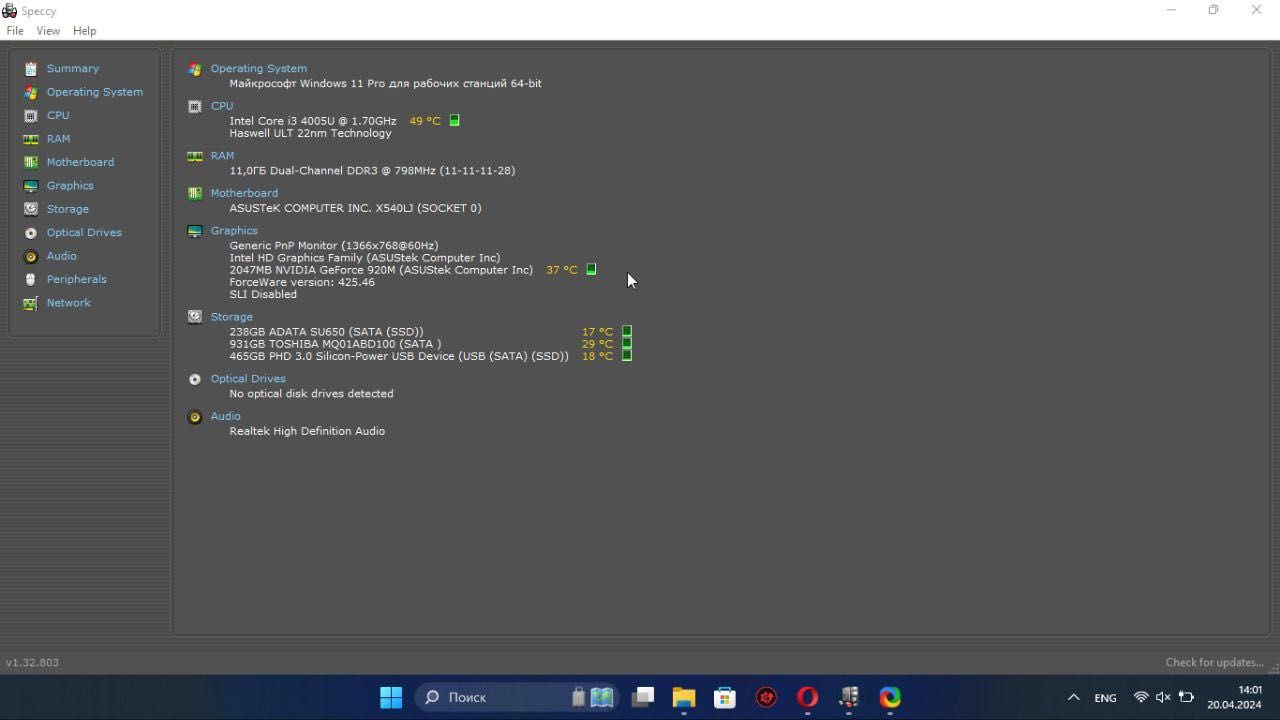Click the hard disk icon beside Storage heading
Image resolution: width=1280 pixels, height=720 pixels.
coord(194,316)
